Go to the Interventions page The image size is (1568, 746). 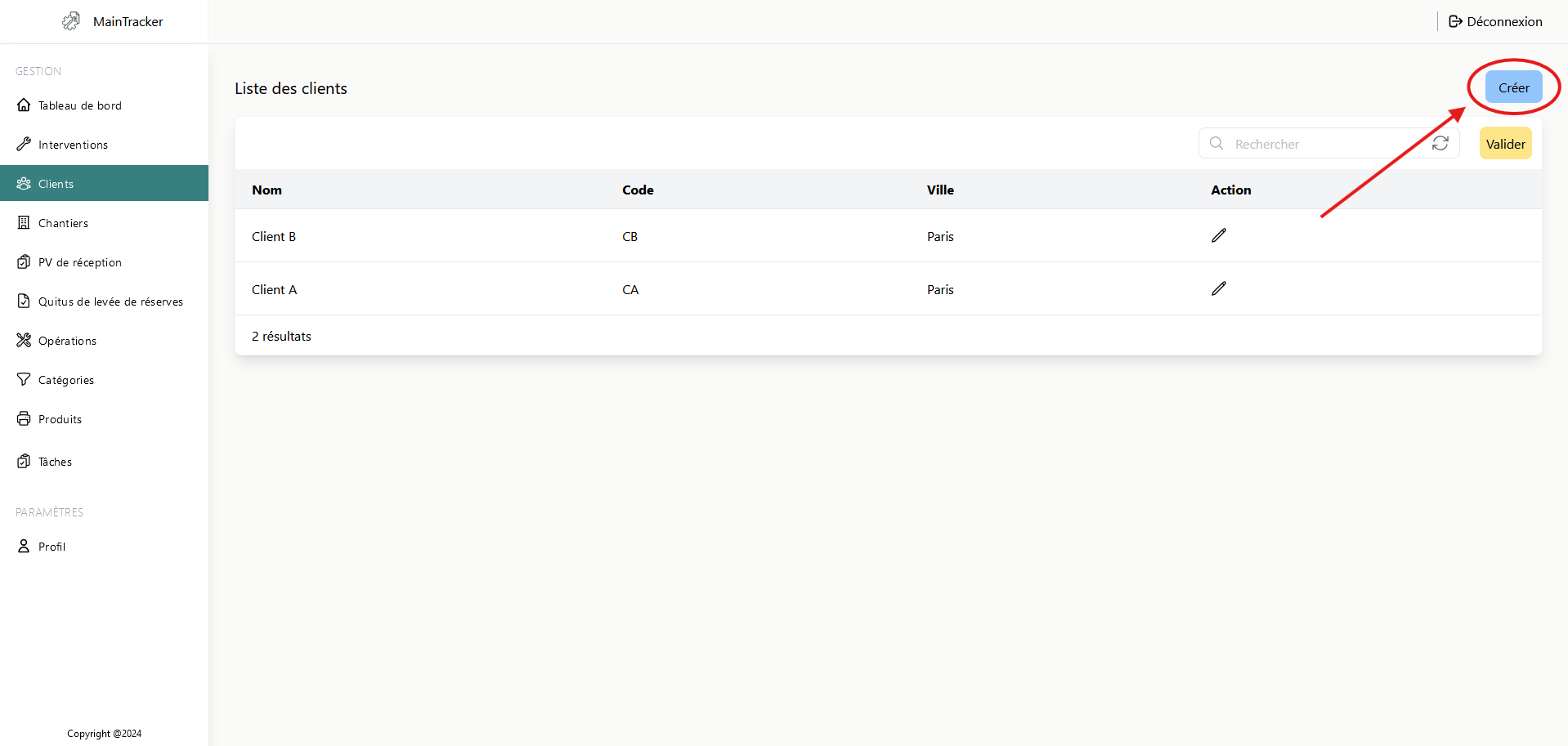pyautogui.click(x=73, y=145)
